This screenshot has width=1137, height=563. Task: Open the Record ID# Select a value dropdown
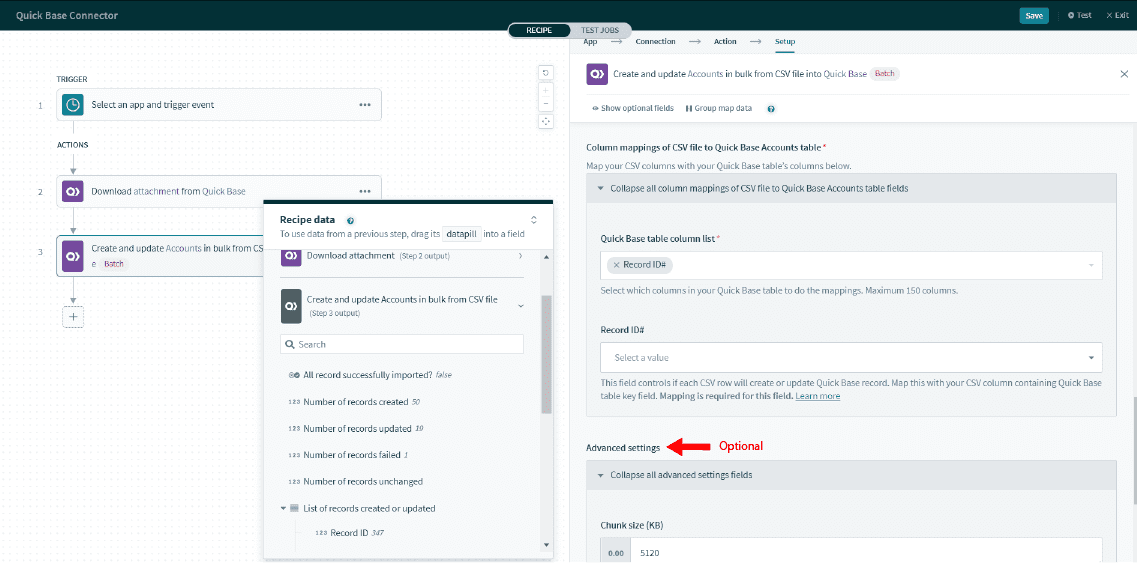pyautogui.click(x=851, y=357)
